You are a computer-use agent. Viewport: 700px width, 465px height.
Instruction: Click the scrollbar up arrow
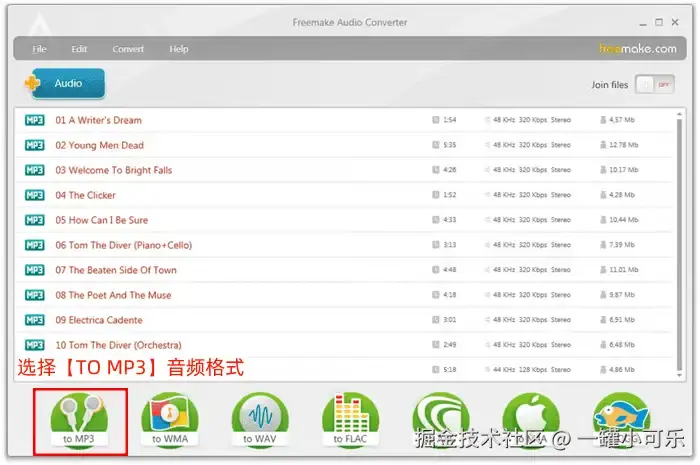click(x=679, y=115)
